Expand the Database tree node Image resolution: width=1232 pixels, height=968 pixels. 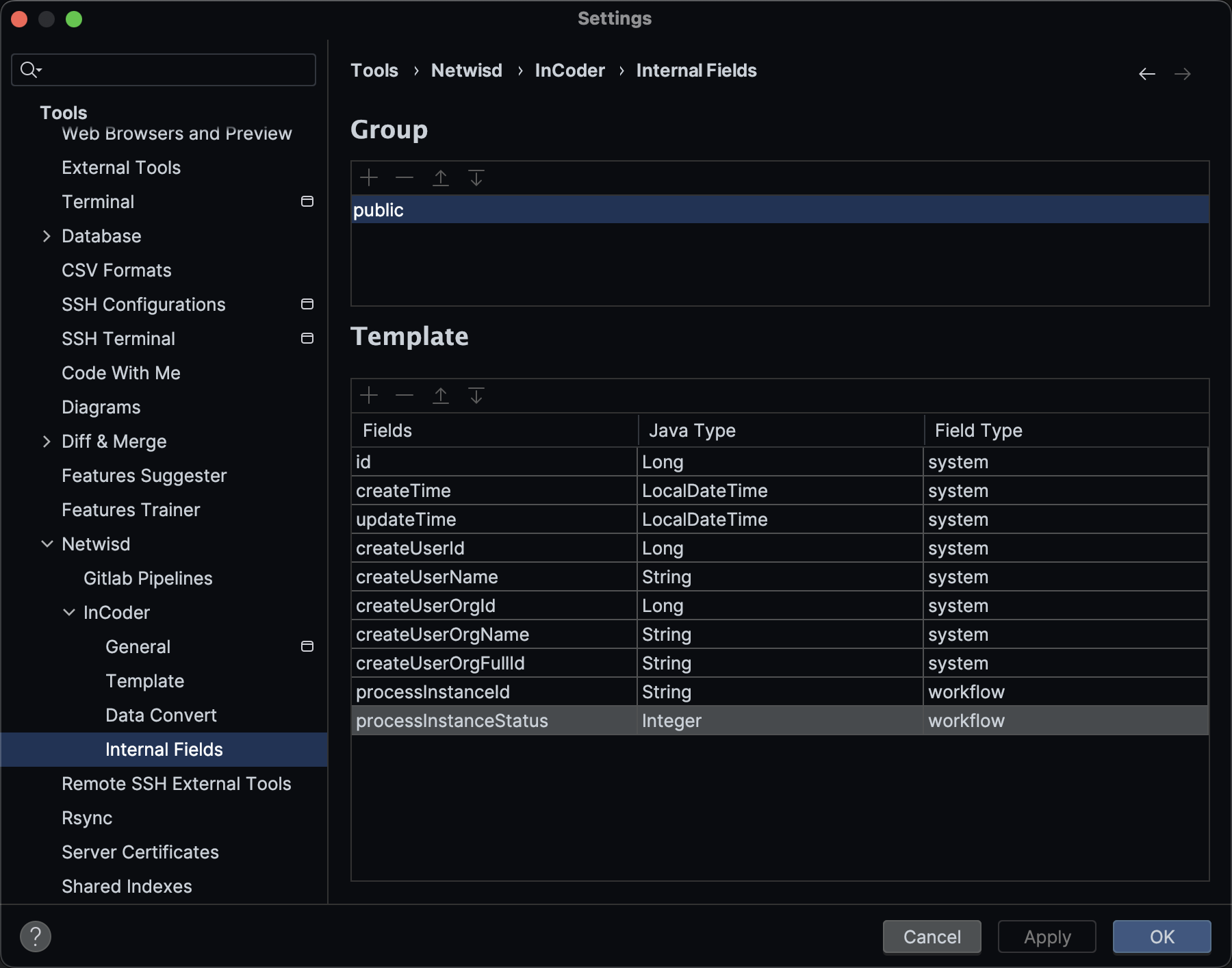[47, 236]
